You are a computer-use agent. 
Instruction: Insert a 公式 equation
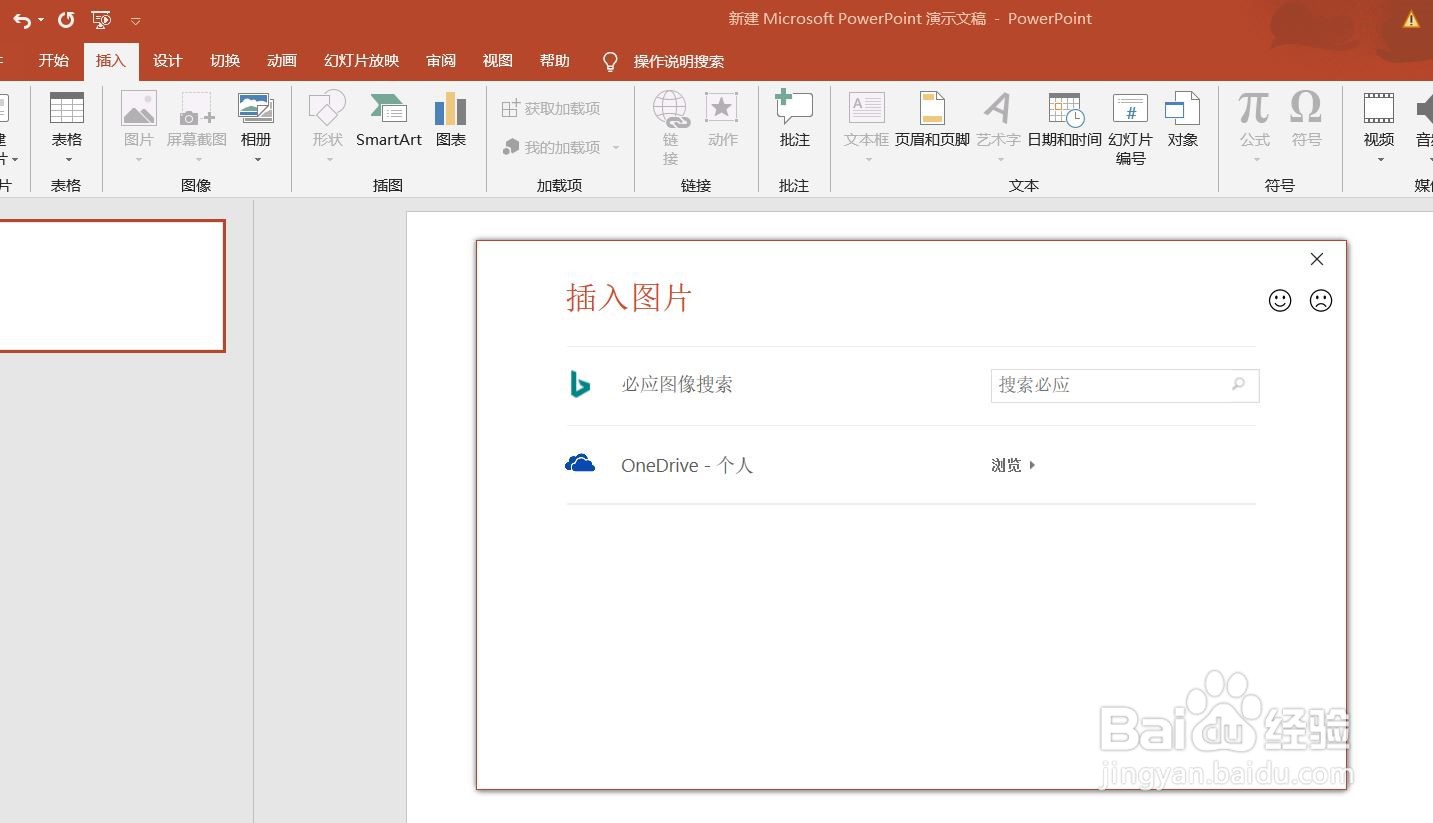point(1254,120)
